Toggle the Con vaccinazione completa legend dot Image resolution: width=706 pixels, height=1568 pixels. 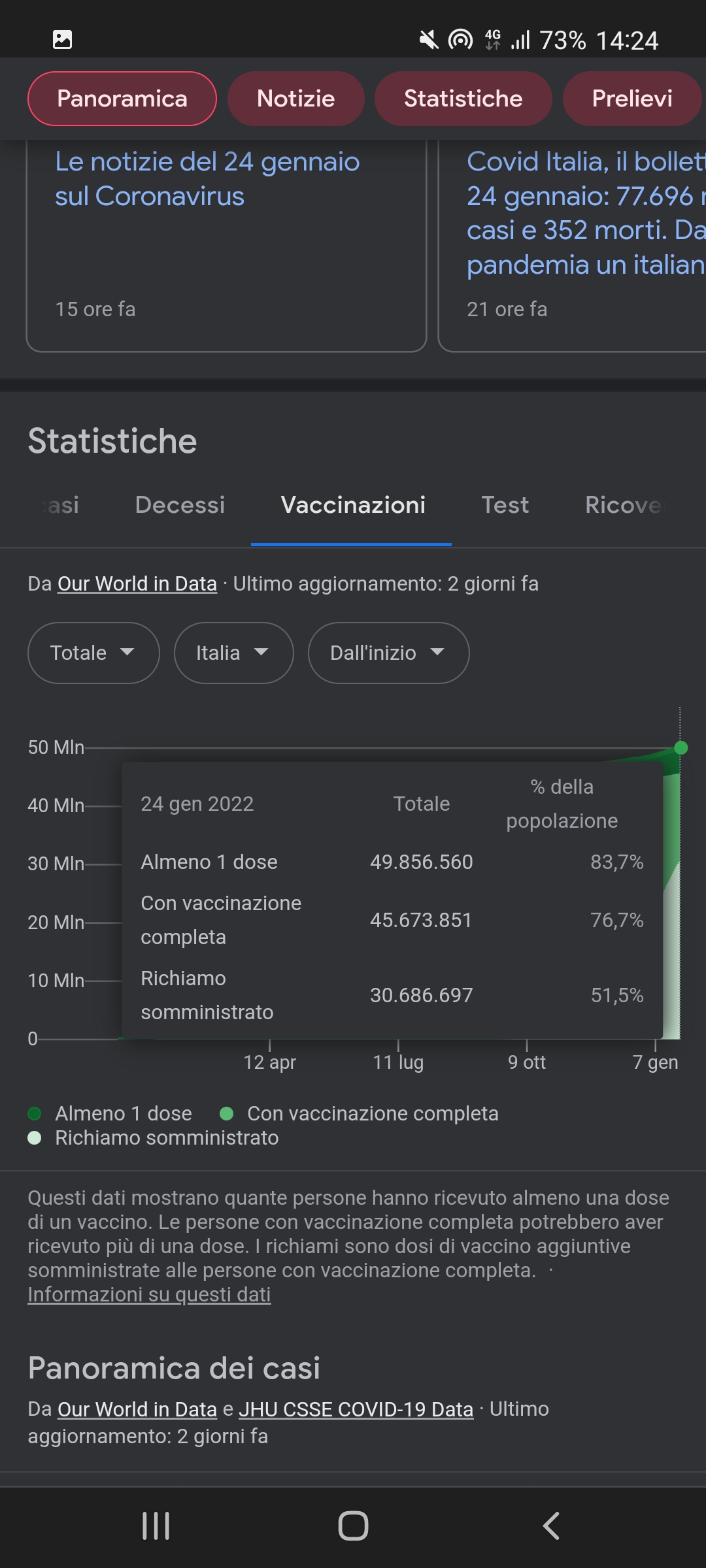[x=227, y=1113]
